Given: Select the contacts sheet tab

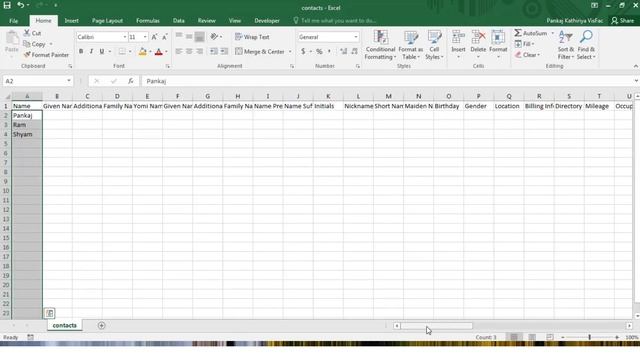Looking at the screenshot, I should pyautogui.click(x=64, y=325).
